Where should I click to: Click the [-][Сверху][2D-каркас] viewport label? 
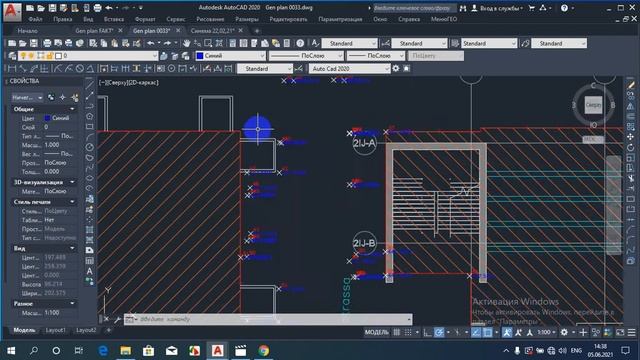[129, 82]
